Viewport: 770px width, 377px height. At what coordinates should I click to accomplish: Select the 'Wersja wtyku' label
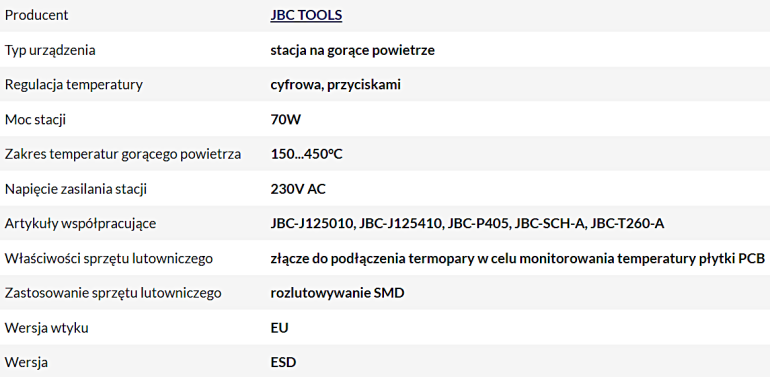(x=47, y=328)
